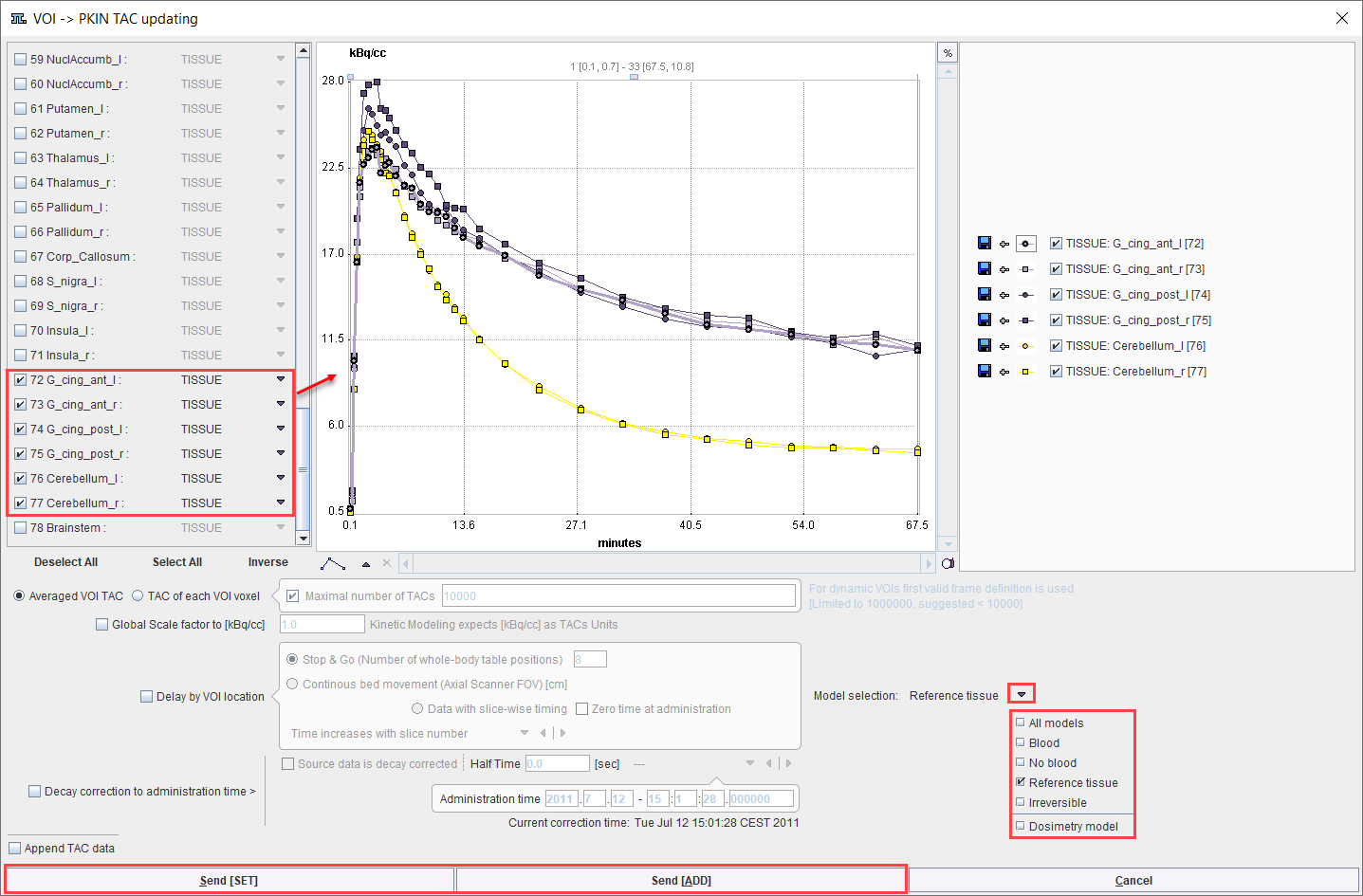The height and width of the screenshot is (896, 1363).
Task: Click the Maximal number of TACs input field
Action: coord(618,596)
